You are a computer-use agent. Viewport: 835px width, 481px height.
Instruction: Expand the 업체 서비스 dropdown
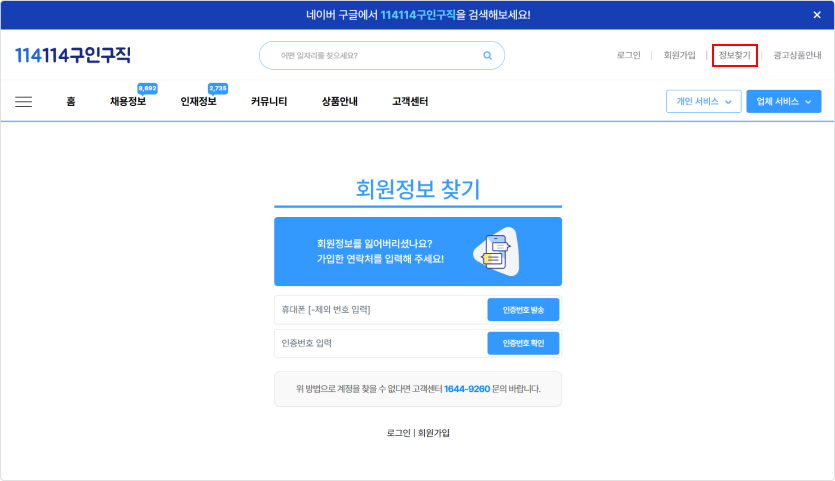click(783, 101)
